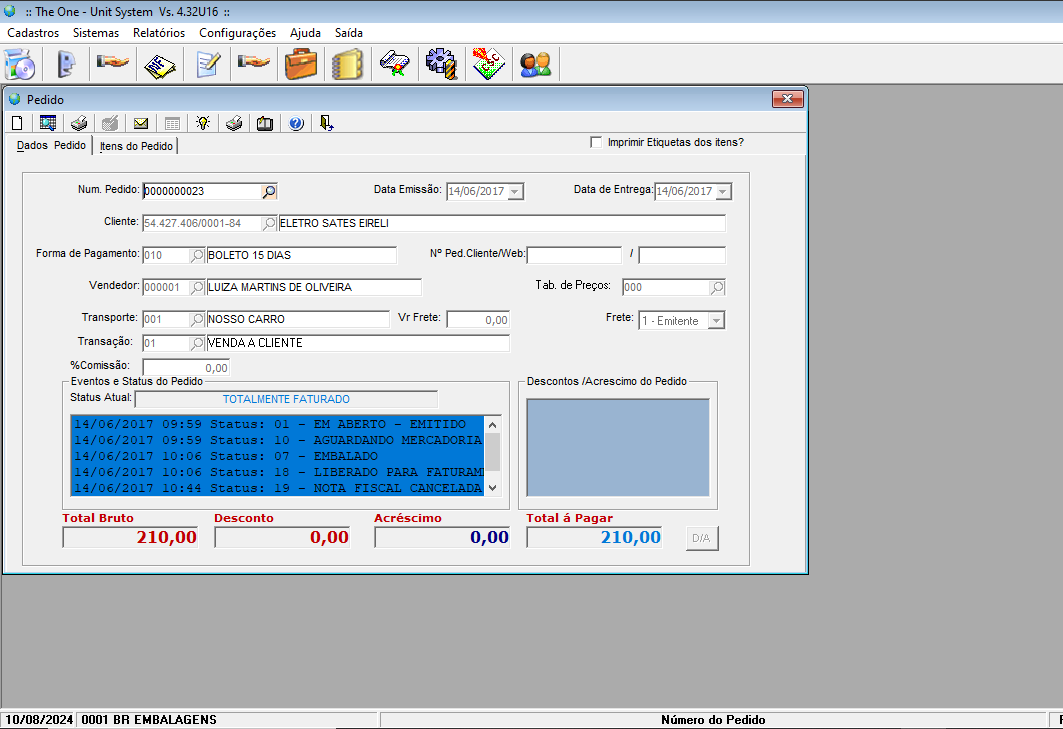Click the grid with magnifier search icon
Screen dimensions: 1063x729
coord(47,123)
